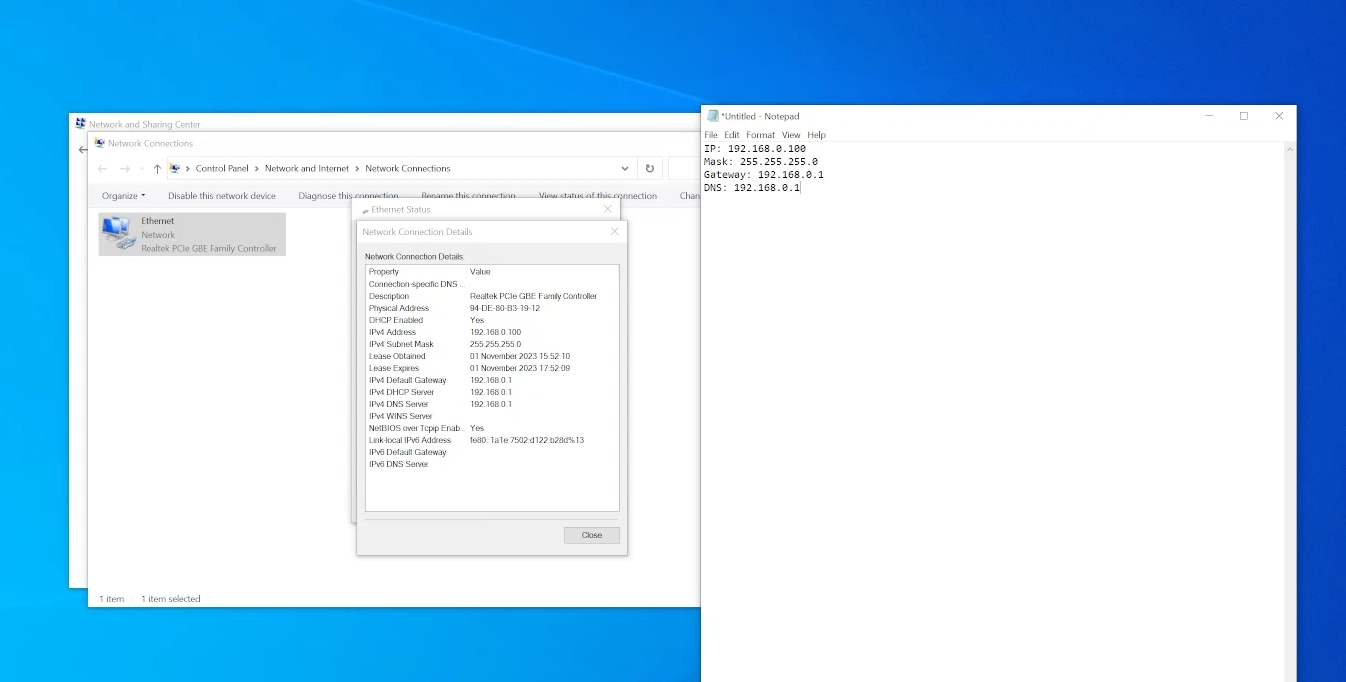The height and width of the screenshot is (682, 1346).
Task: Expand chevron after Control Panel breadcrumb
Action: pos(257,169)
